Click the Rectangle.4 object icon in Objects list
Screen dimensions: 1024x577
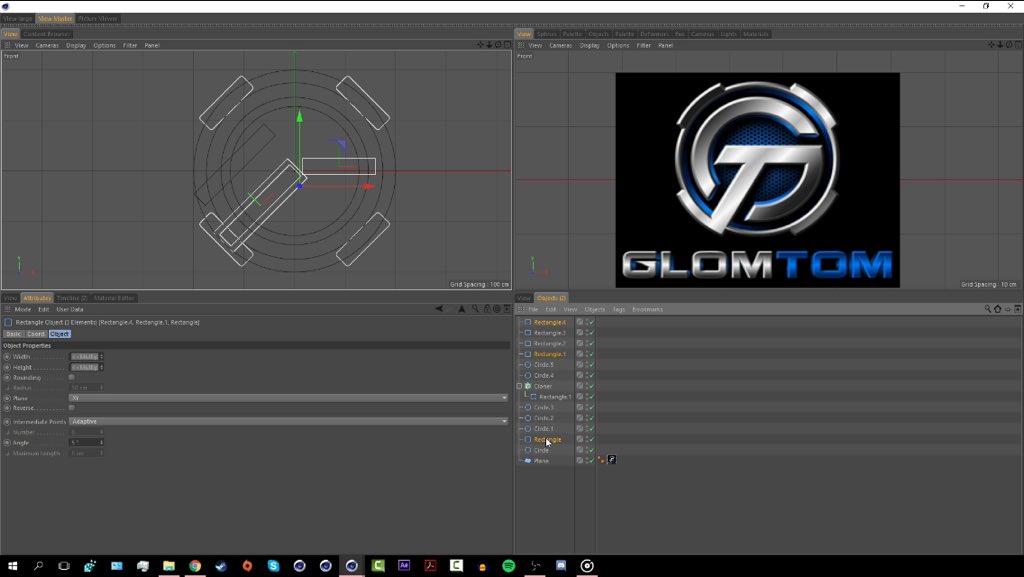click(528, 322)
